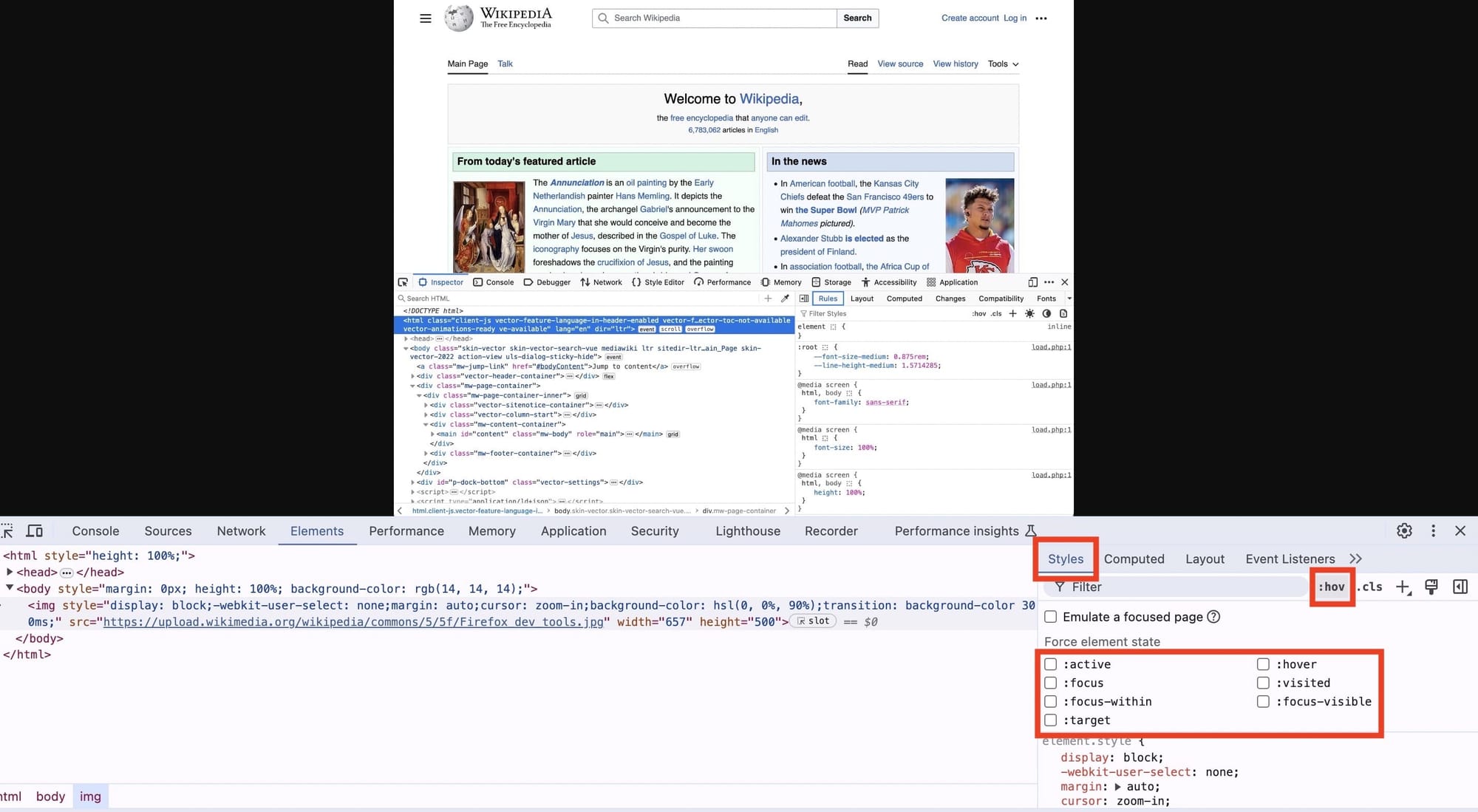The width and height of the screenshot is (1478, 812).
Task: Switch to the Computed styles tab
Action: click(1134, 558)
